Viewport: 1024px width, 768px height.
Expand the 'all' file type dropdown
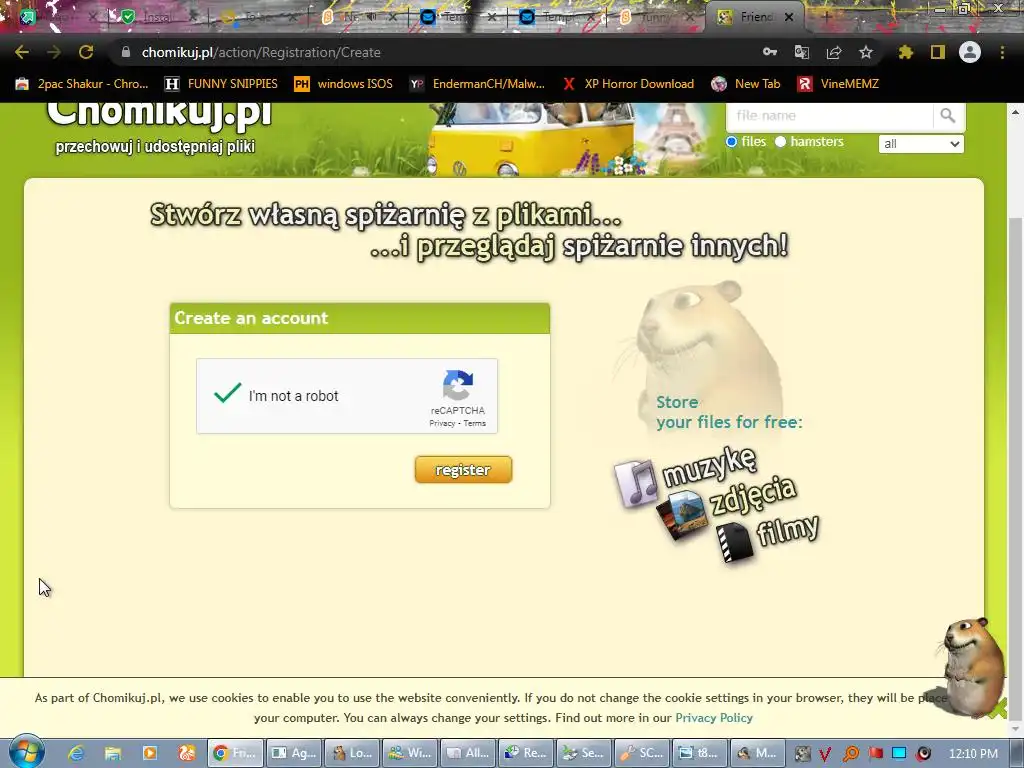921,144
